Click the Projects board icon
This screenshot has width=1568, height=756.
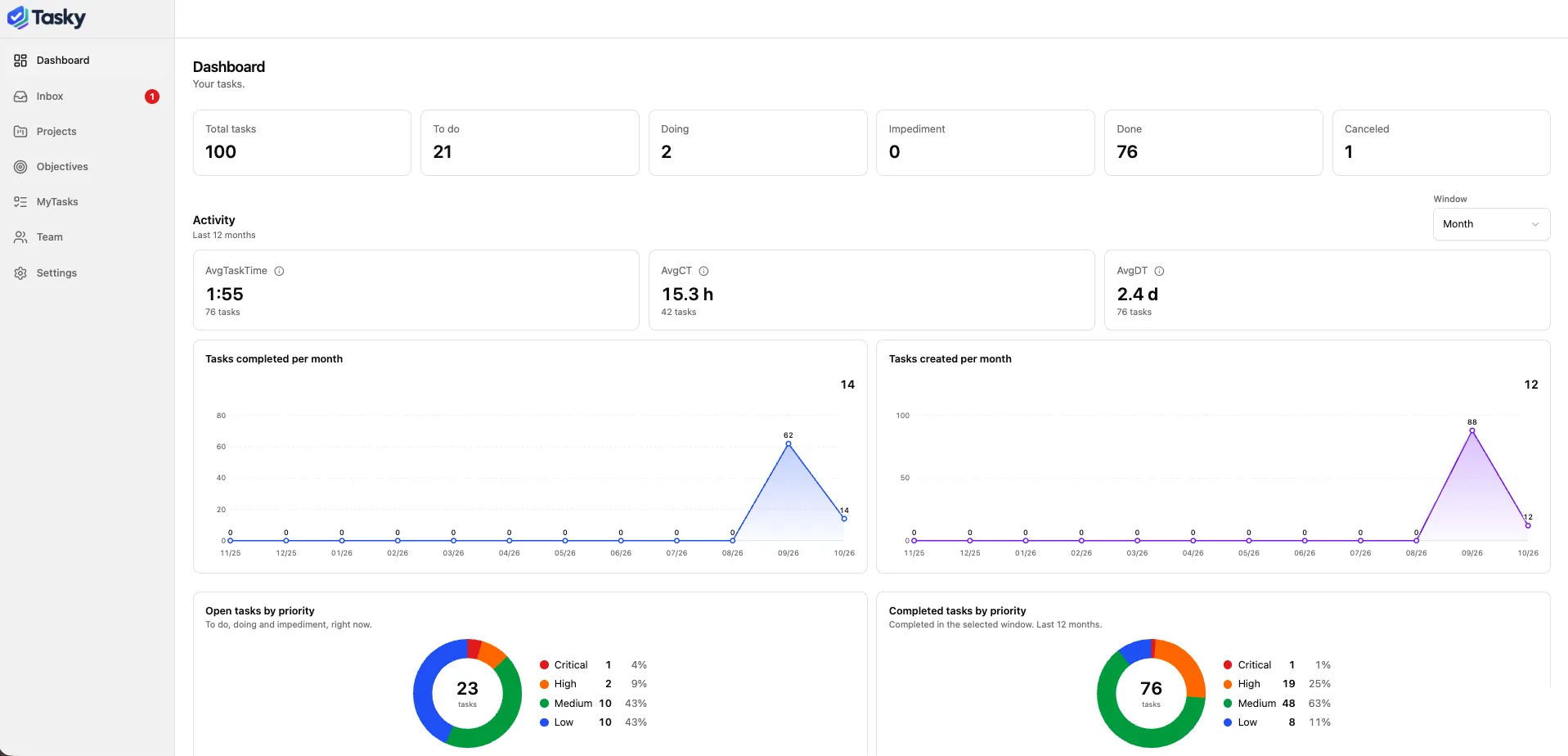coord(20,132)
